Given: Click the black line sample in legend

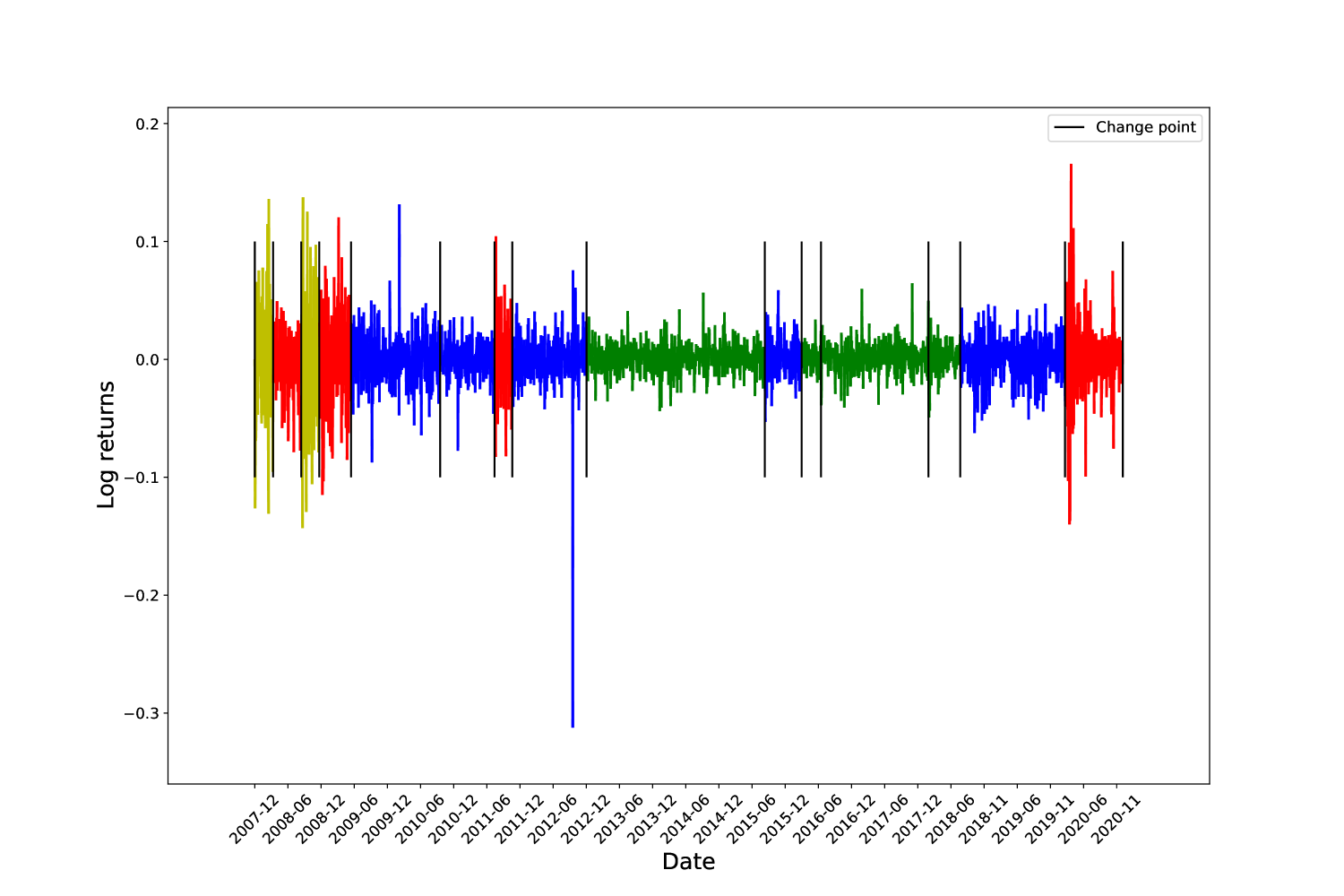Looking at the screenshot, I should (1069, 128).
